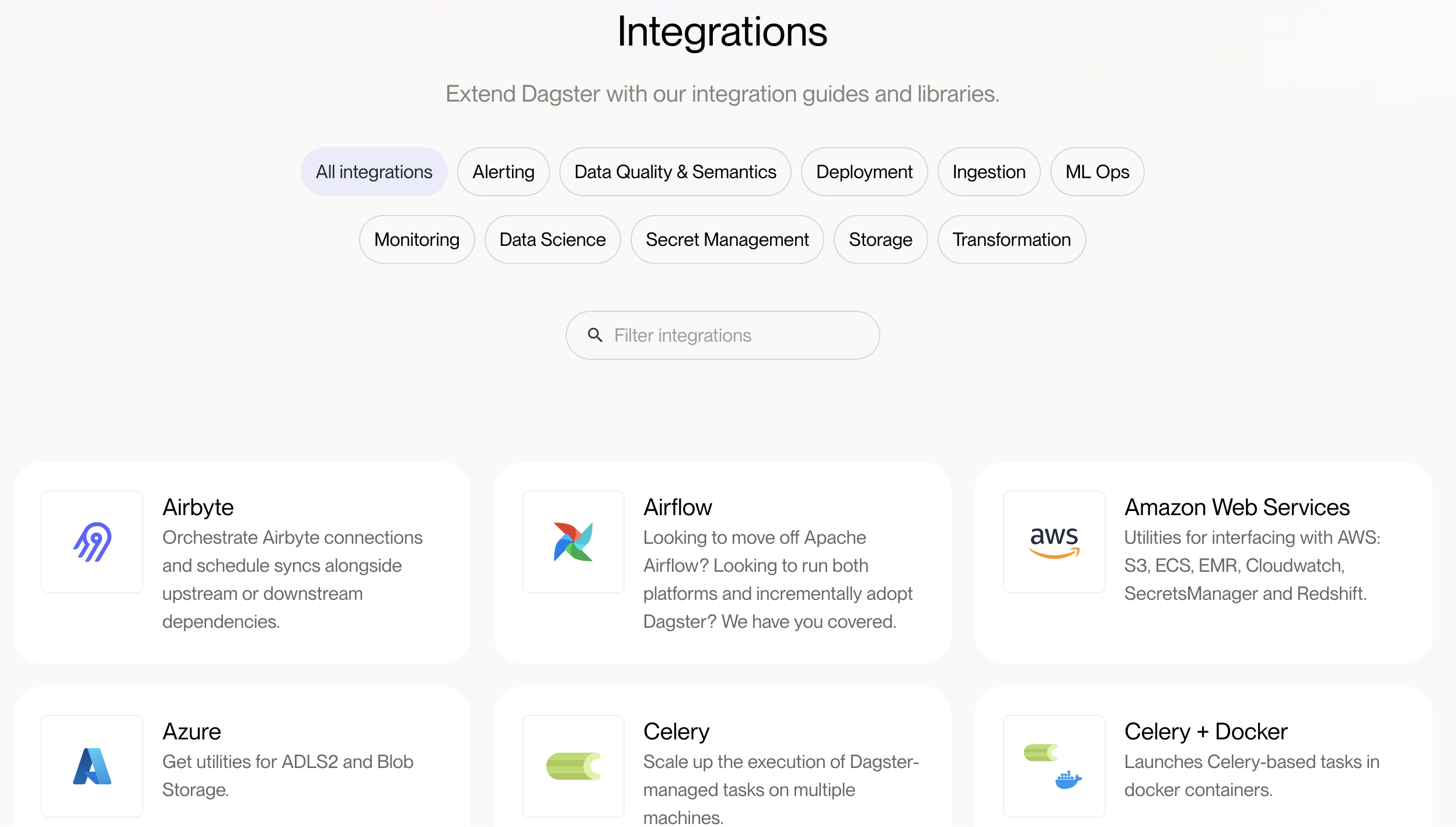Click the Extend Dagster subtitle text
The width and height of the screenshot is (1456, 827).
[x=722, y=93]
